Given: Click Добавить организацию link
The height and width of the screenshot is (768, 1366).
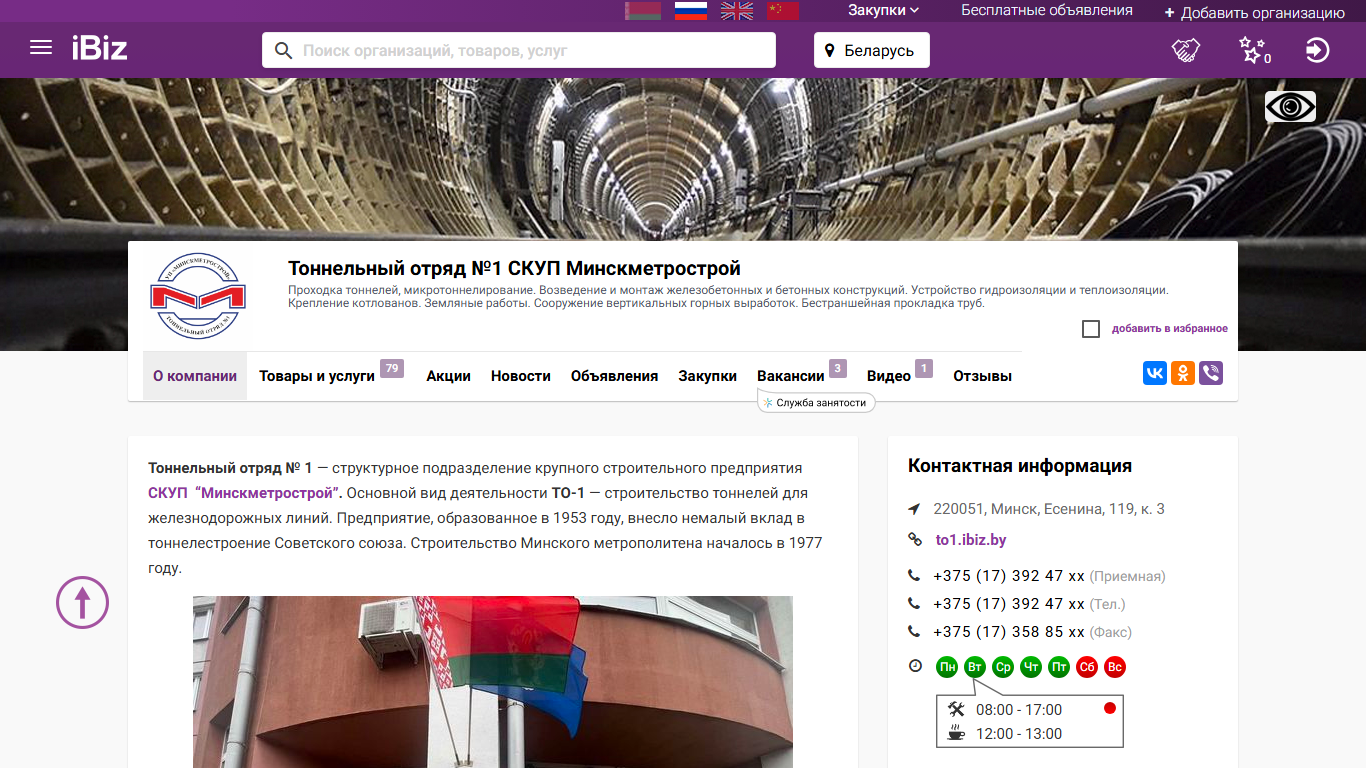Looking at the screenshot, I should tap(1254, 13).
